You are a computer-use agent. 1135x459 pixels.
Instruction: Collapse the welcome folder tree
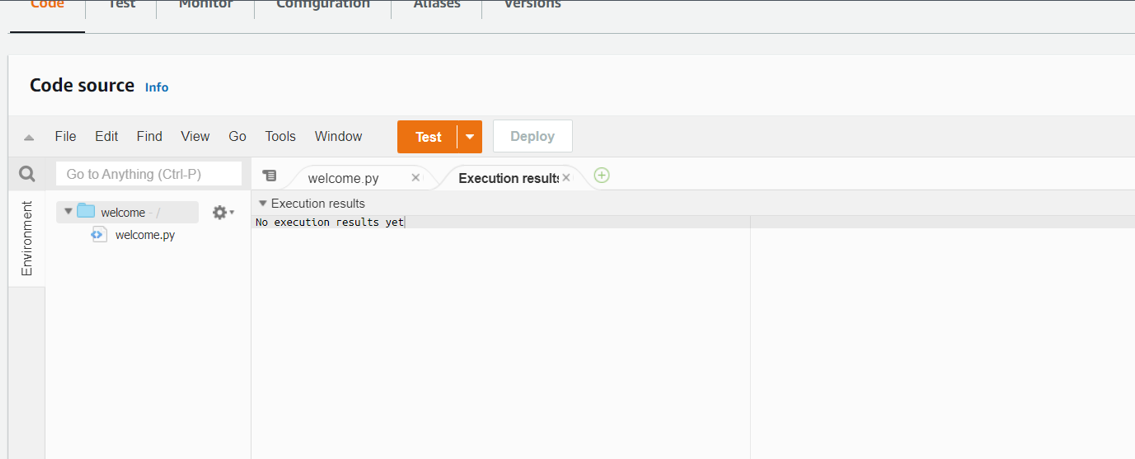point(68,211)
